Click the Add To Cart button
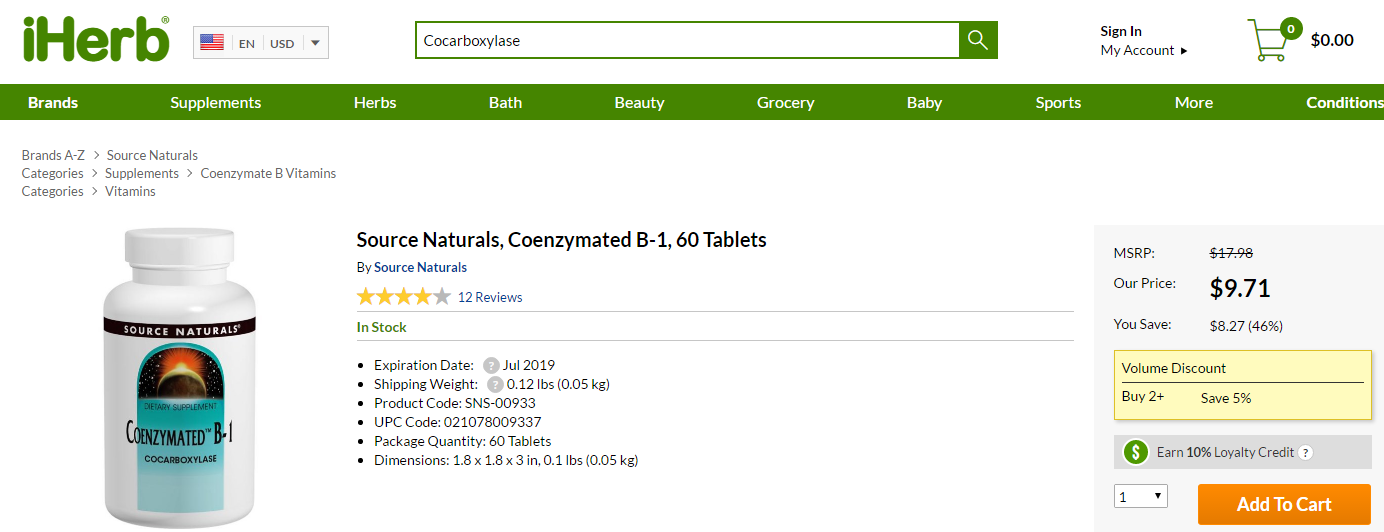1384x532 pixels. (1284, 505)
